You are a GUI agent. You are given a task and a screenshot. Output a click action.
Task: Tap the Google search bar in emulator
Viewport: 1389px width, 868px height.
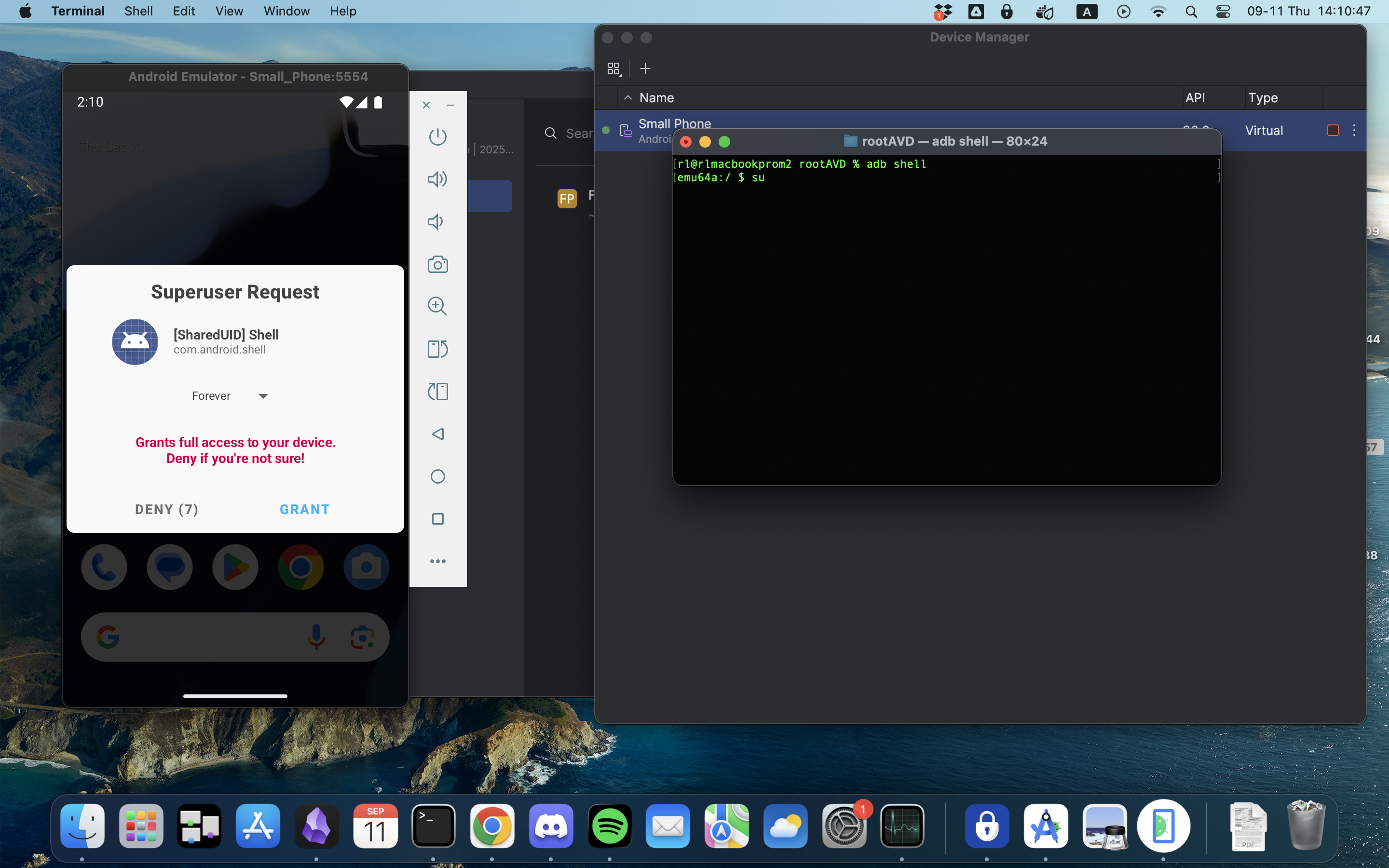235,637
